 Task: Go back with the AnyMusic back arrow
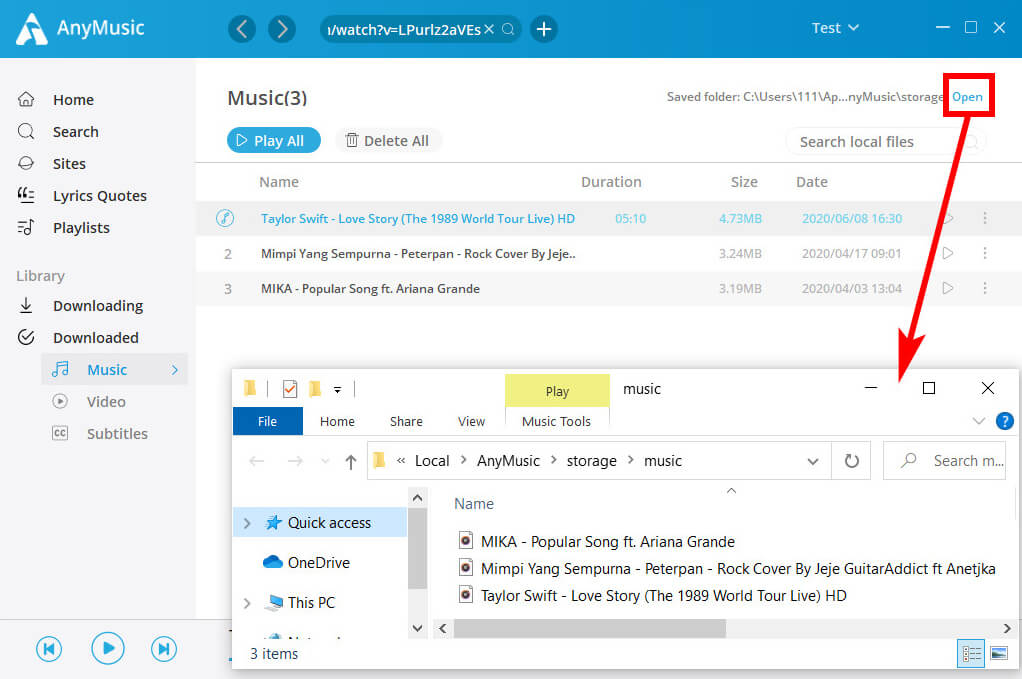[242, 29]
